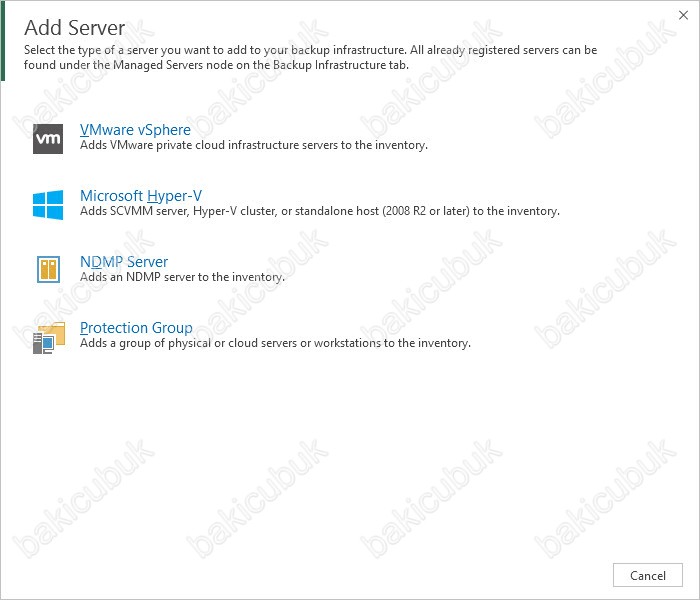Click the NDMP Server icon
Viewport: 700px width, 600px height.
[48, 270]
